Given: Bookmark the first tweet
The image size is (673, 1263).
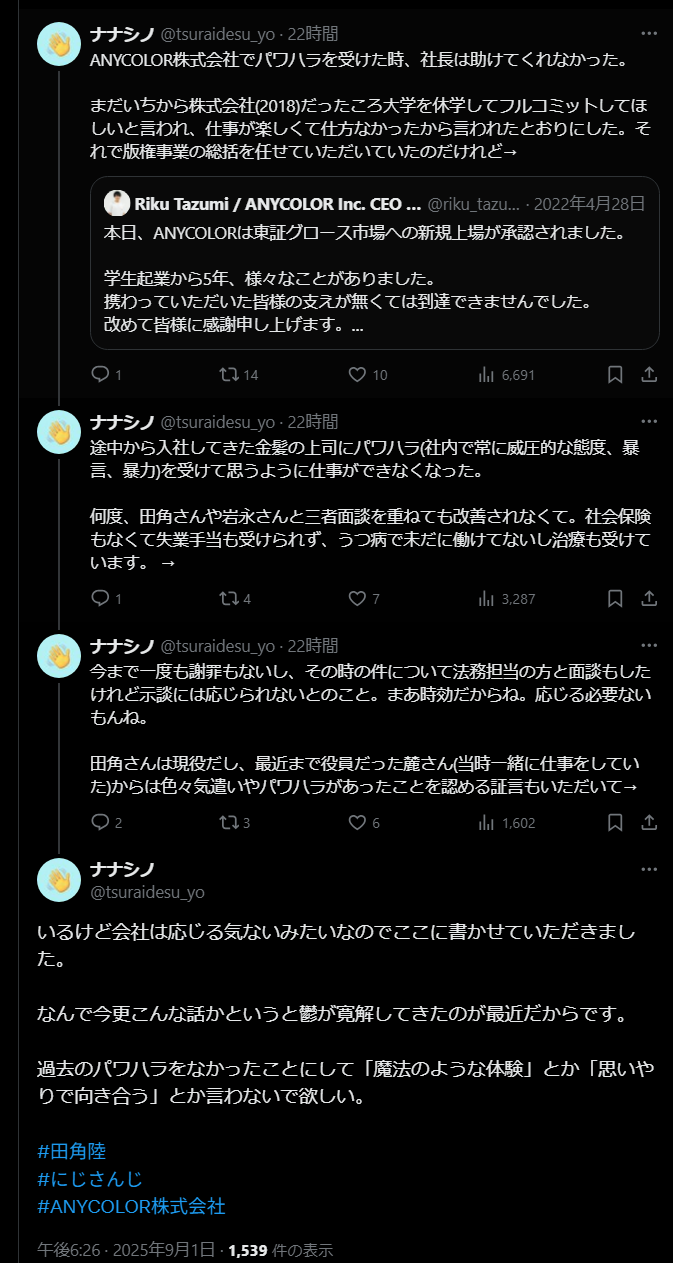Looking at the screenshot, I should [x=616, y=375].
